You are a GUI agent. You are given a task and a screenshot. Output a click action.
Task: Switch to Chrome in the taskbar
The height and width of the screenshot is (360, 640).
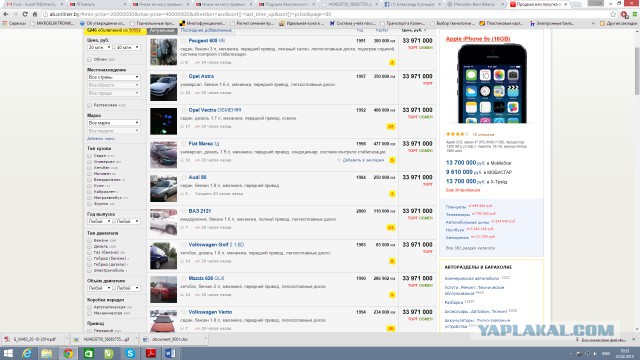68,353
